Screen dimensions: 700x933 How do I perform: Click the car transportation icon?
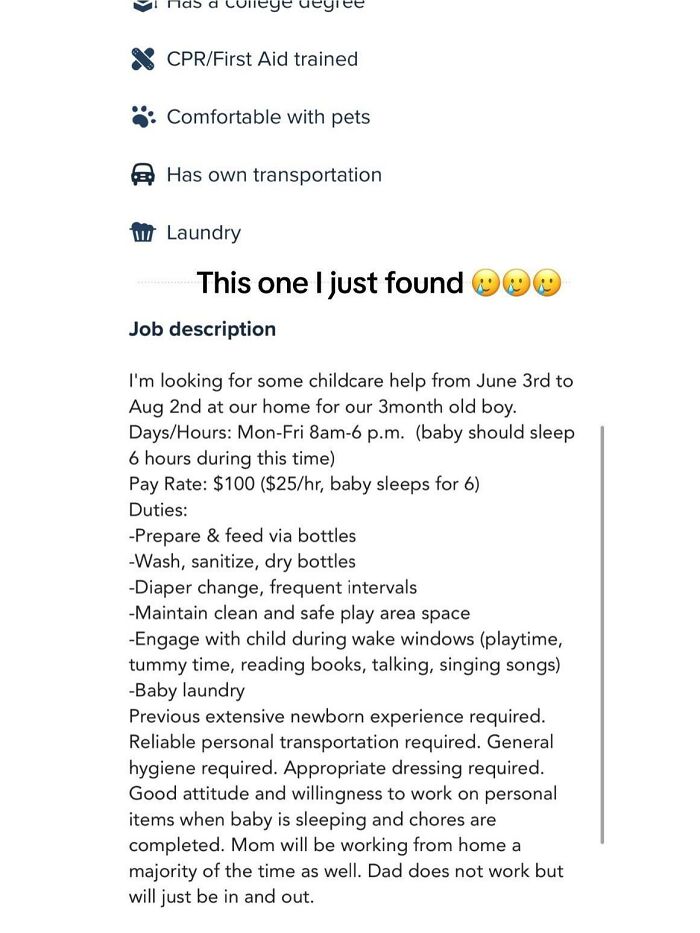[x=143, y=175]
